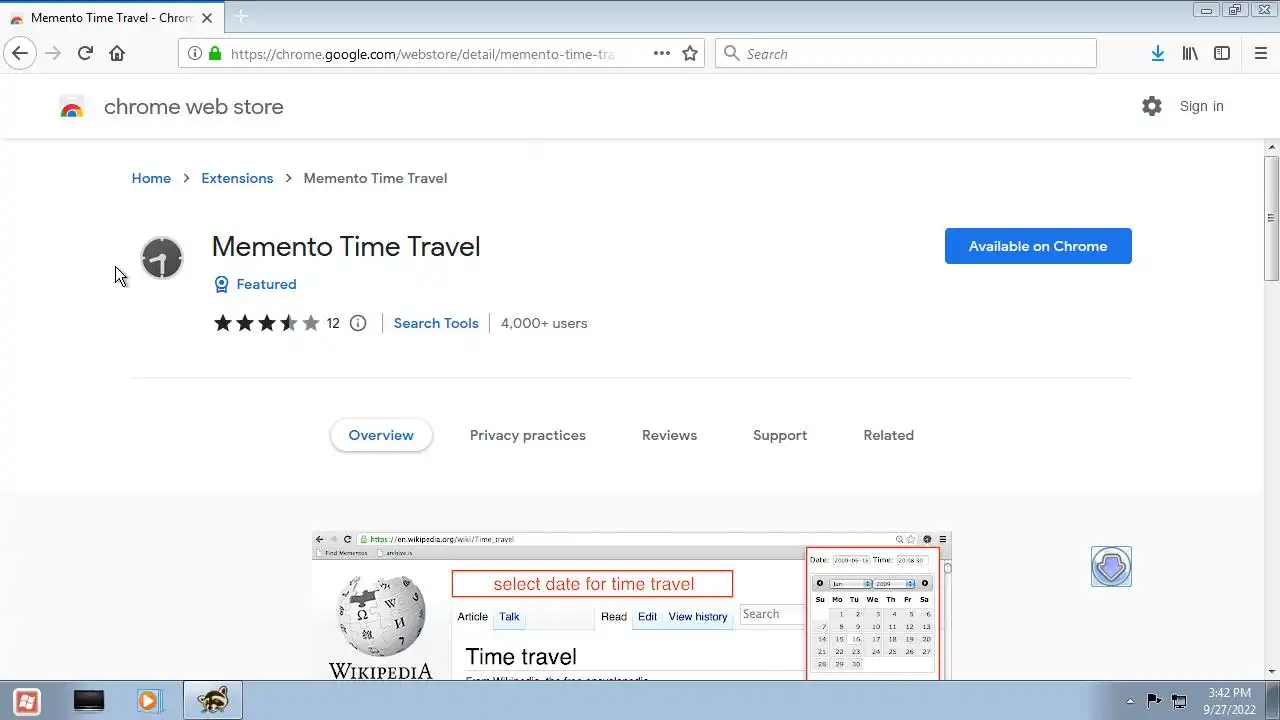Bookmark this page with star icon
The image size is (1280, 720).
click(690, 54)
